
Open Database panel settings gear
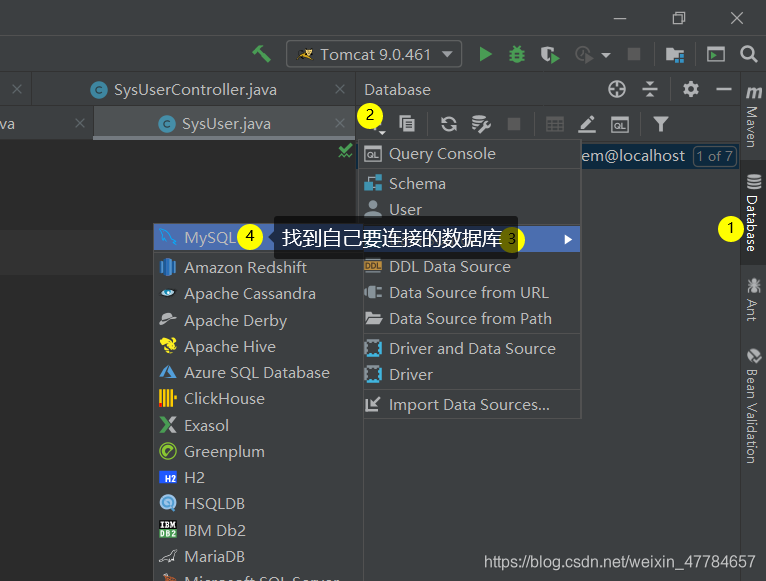pyautogui.click(x=690, y=89)
